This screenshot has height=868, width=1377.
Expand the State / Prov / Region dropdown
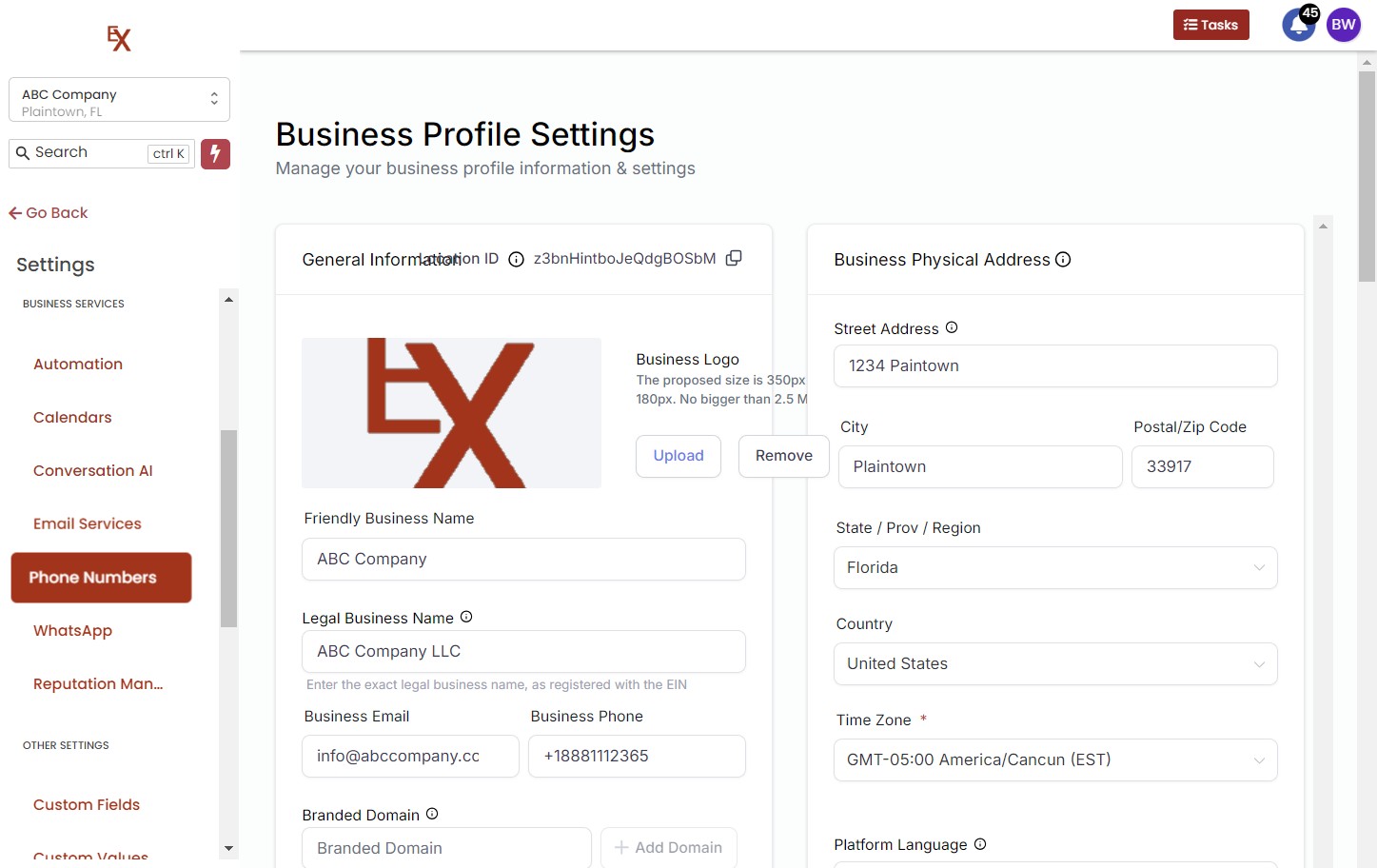1055,568
